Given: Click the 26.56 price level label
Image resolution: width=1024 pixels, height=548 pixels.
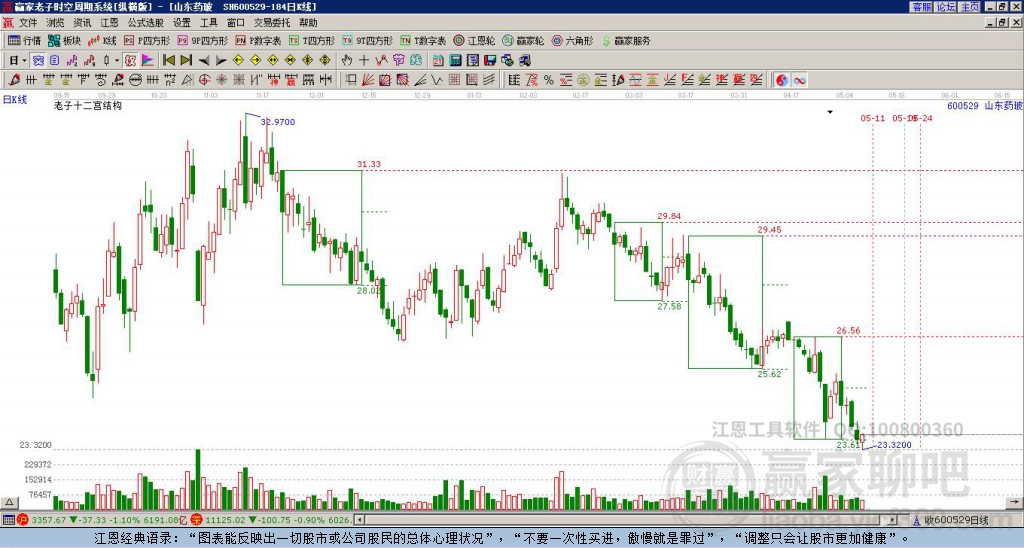Looking at the screenshot, I should (848, 330).
